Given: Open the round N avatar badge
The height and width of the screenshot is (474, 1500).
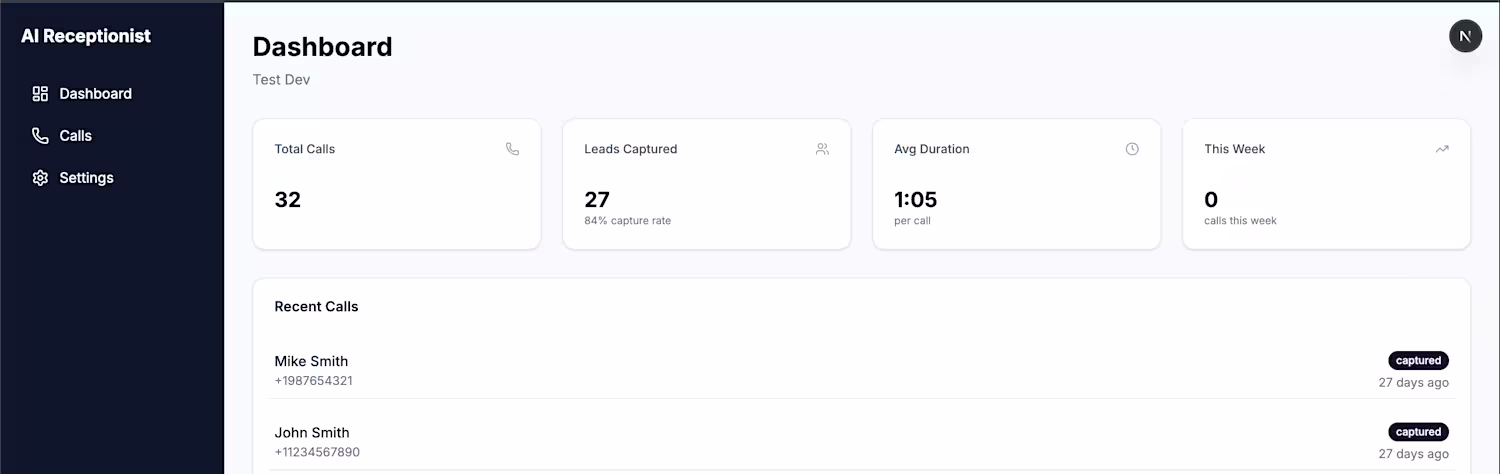Looking at the screenshot, I should pos(1465,36).
